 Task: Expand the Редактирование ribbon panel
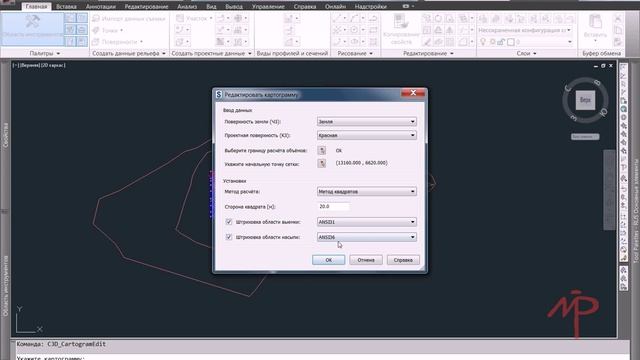point(428,53)
